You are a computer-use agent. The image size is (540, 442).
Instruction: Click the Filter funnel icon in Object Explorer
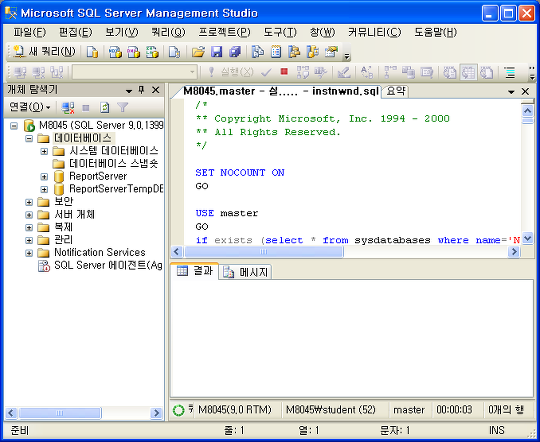pyautogui.click(x=123, y=108)
